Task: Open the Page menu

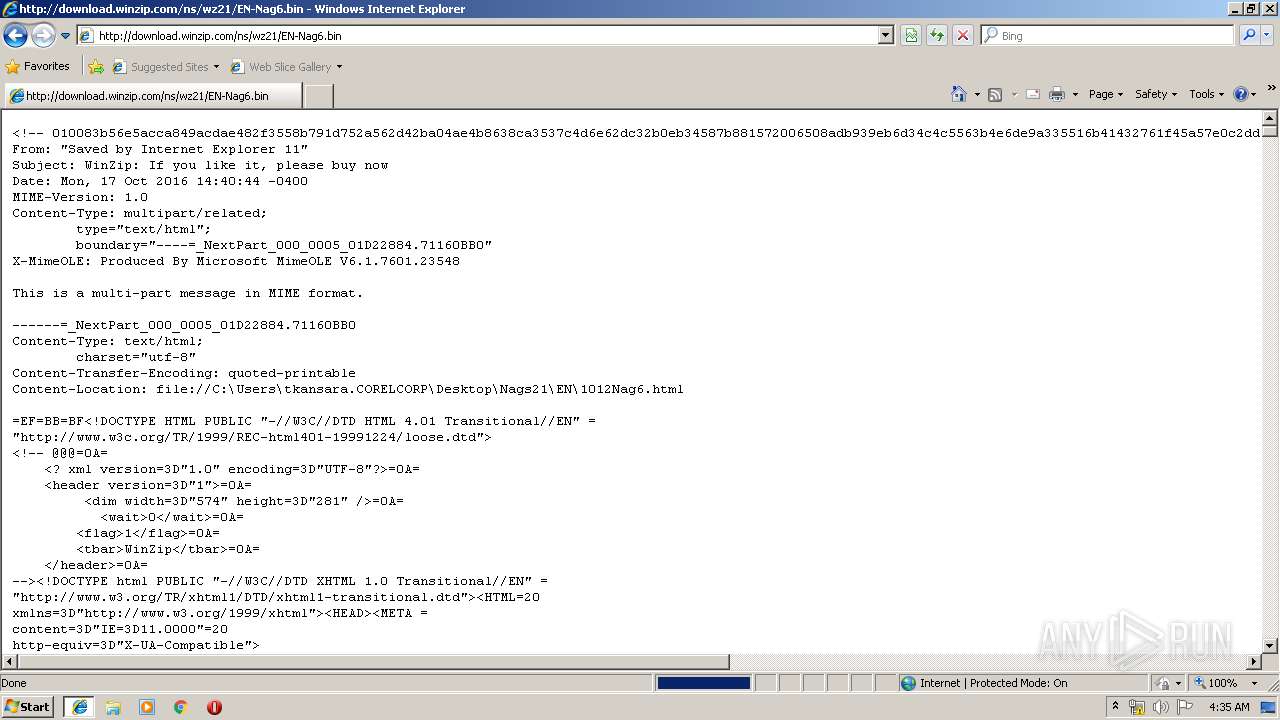Action: pyautogui.click(x=1105, y=94)
